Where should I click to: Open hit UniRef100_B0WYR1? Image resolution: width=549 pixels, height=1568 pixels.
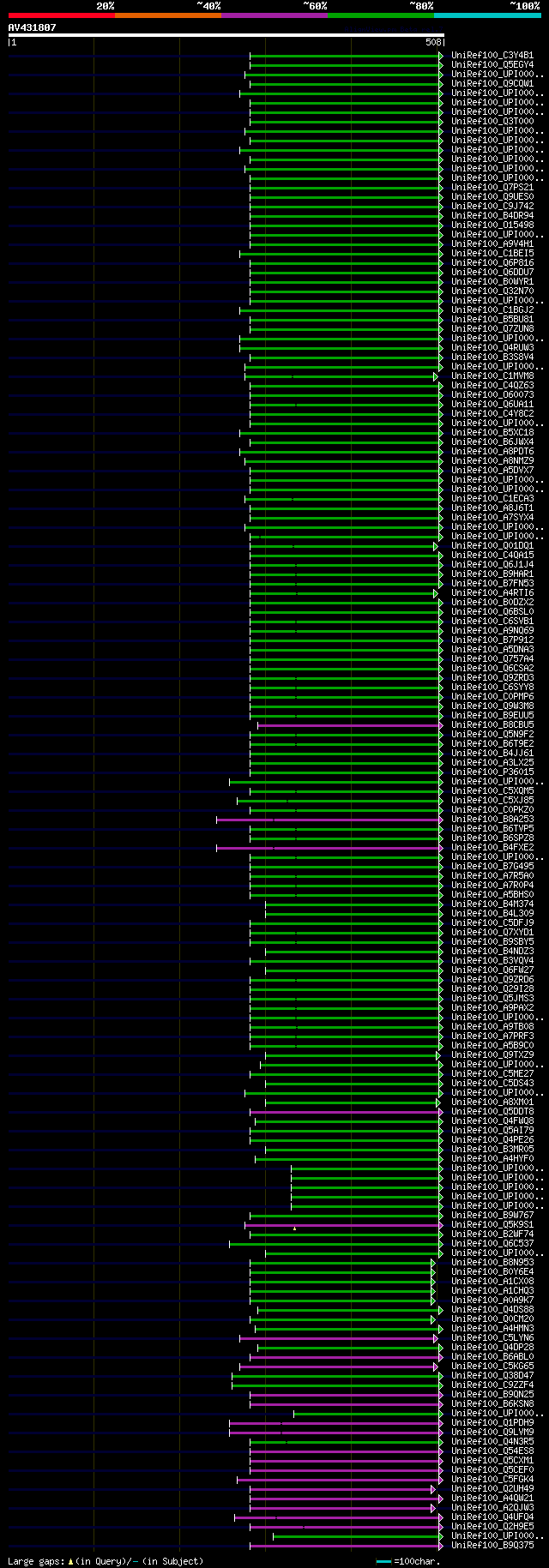[492, 282]
